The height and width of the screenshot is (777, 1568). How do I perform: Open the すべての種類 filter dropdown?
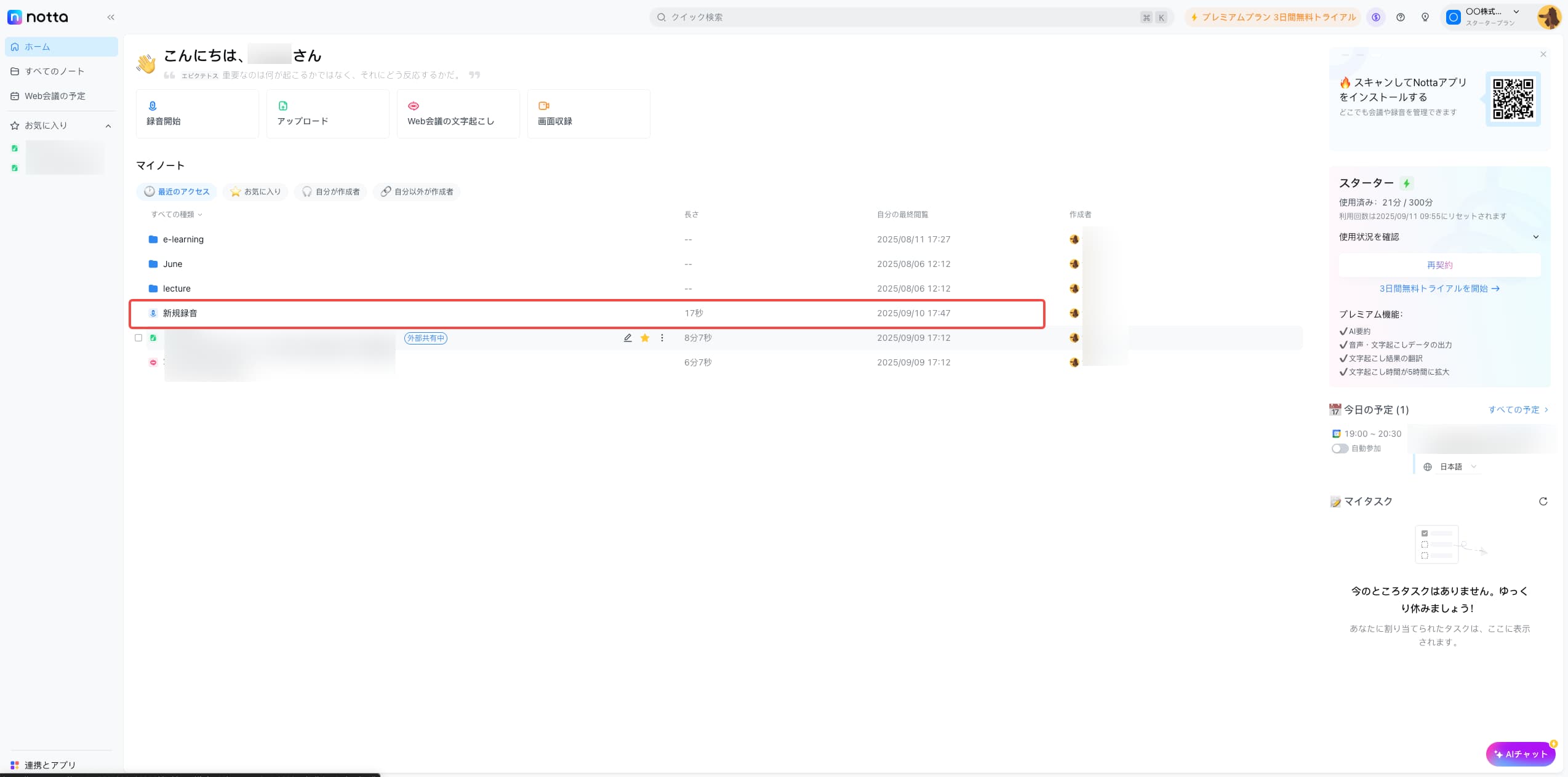point(177,215)
